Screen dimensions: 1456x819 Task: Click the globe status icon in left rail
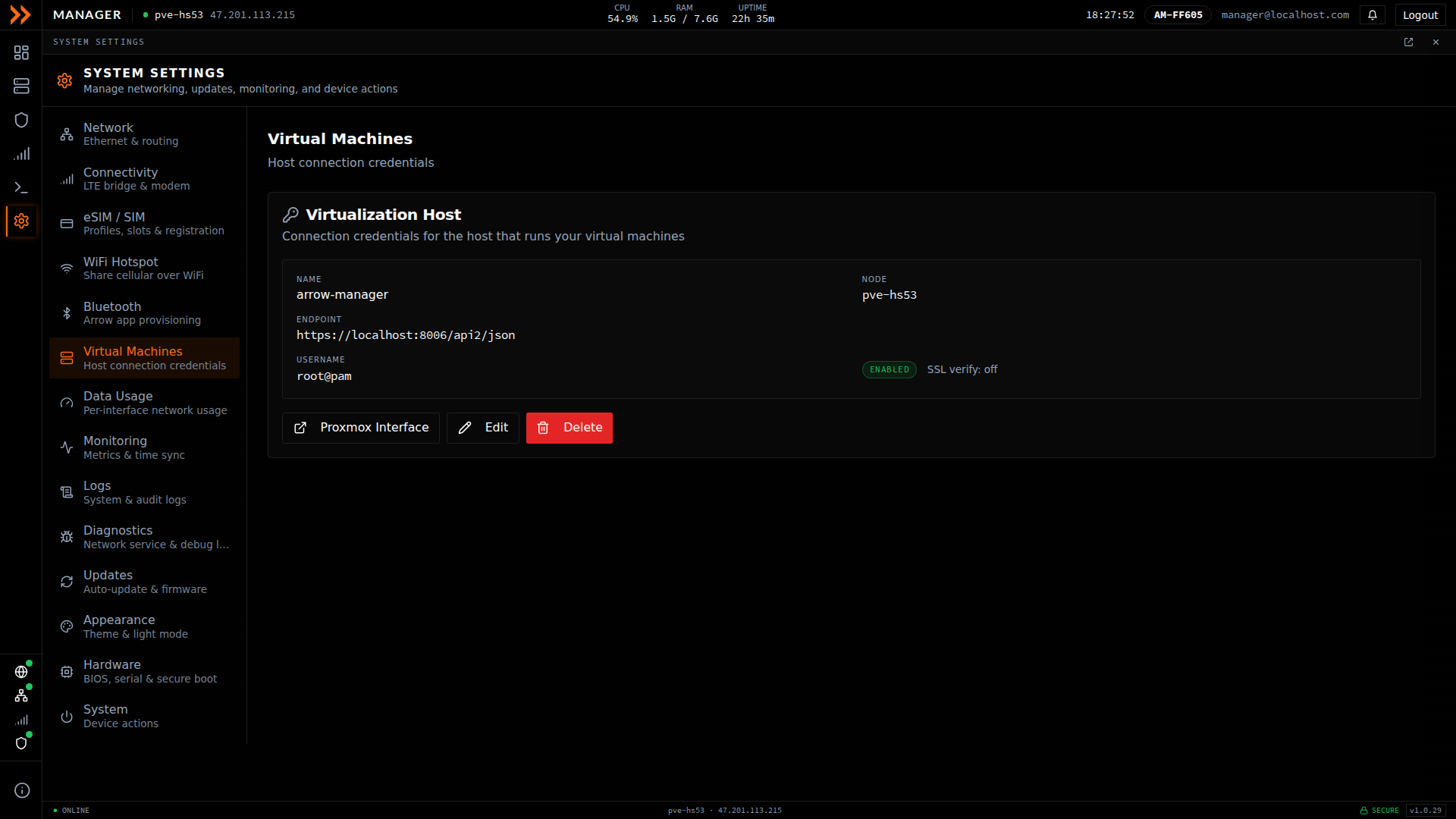[21, 672]
